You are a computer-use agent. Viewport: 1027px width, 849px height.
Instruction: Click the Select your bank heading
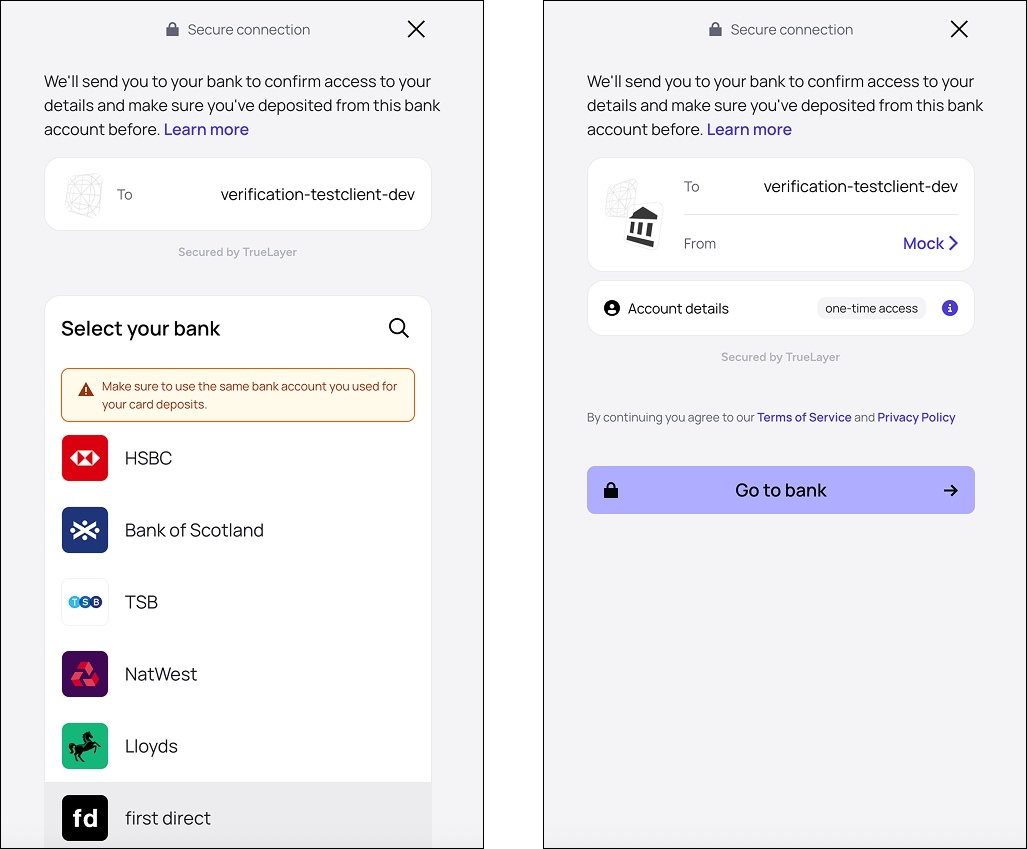(141, 328)
